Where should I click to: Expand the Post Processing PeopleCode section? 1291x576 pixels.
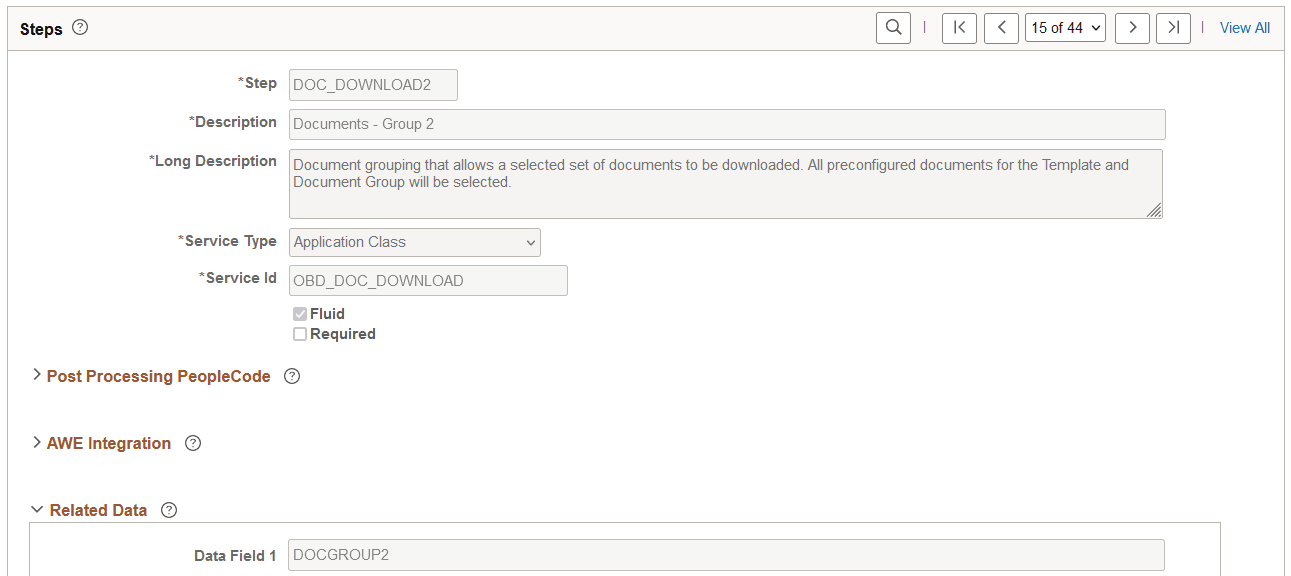point(36,376)
